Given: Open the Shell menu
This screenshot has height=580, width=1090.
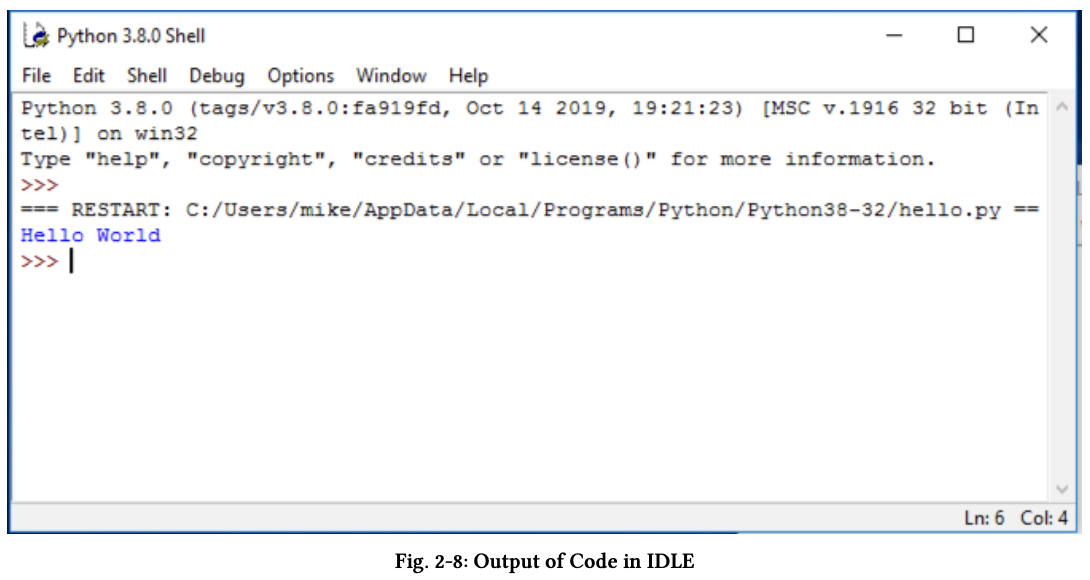Looking at the screenshot, I should 147,76.
